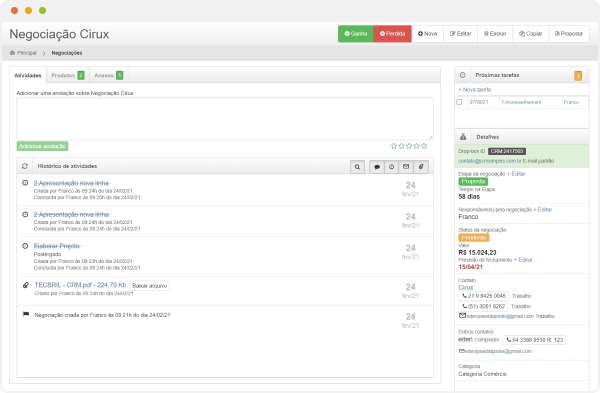Open the Anexos tab
600x393 pixels.
click(x=109, y=75)
